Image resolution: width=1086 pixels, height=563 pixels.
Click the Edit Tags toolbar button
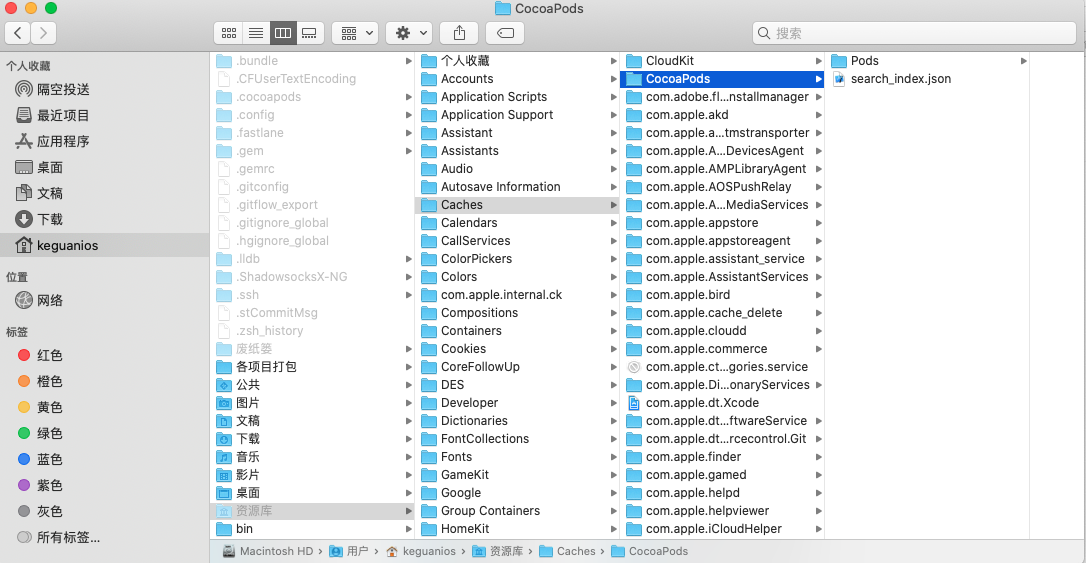(x=505, y=33)
